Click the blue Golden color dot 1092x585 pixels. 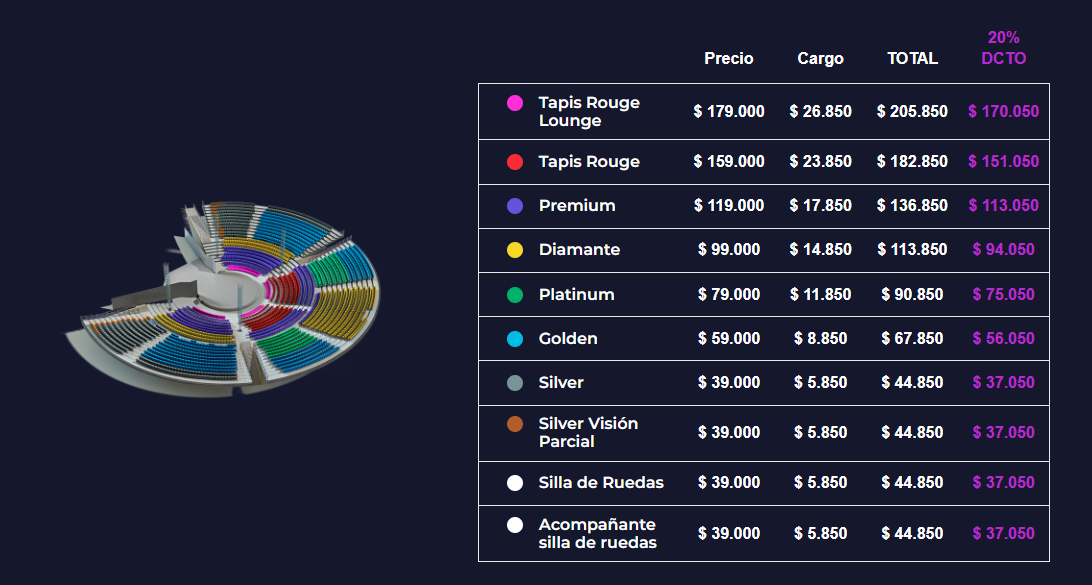click(x=515, y=339)
